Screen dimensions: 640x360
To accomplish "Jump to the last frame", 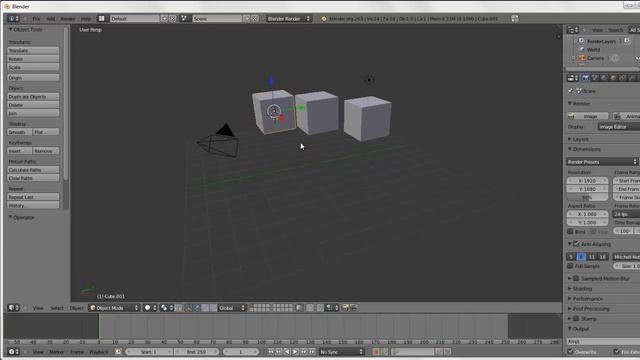I will pyautogui.click(x=312, y=352).
